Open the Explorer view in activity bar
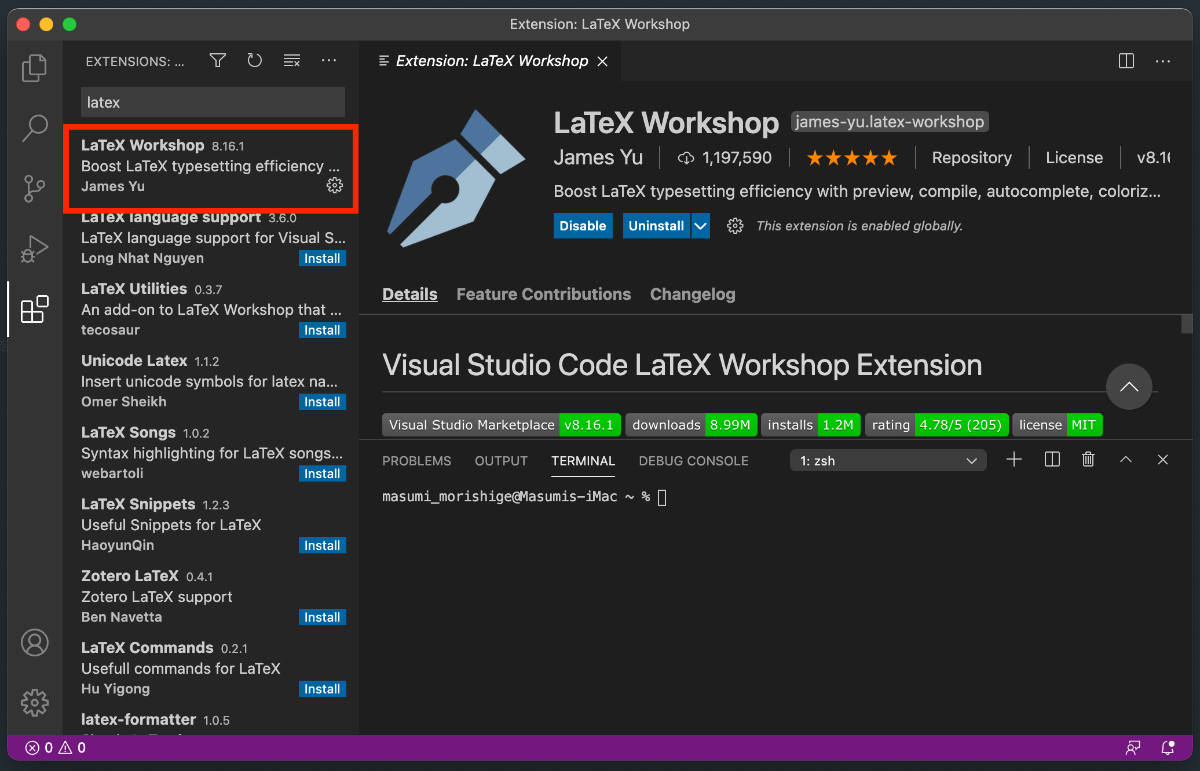This screenshot has width=1200, height=771. (x=35, y=68)
